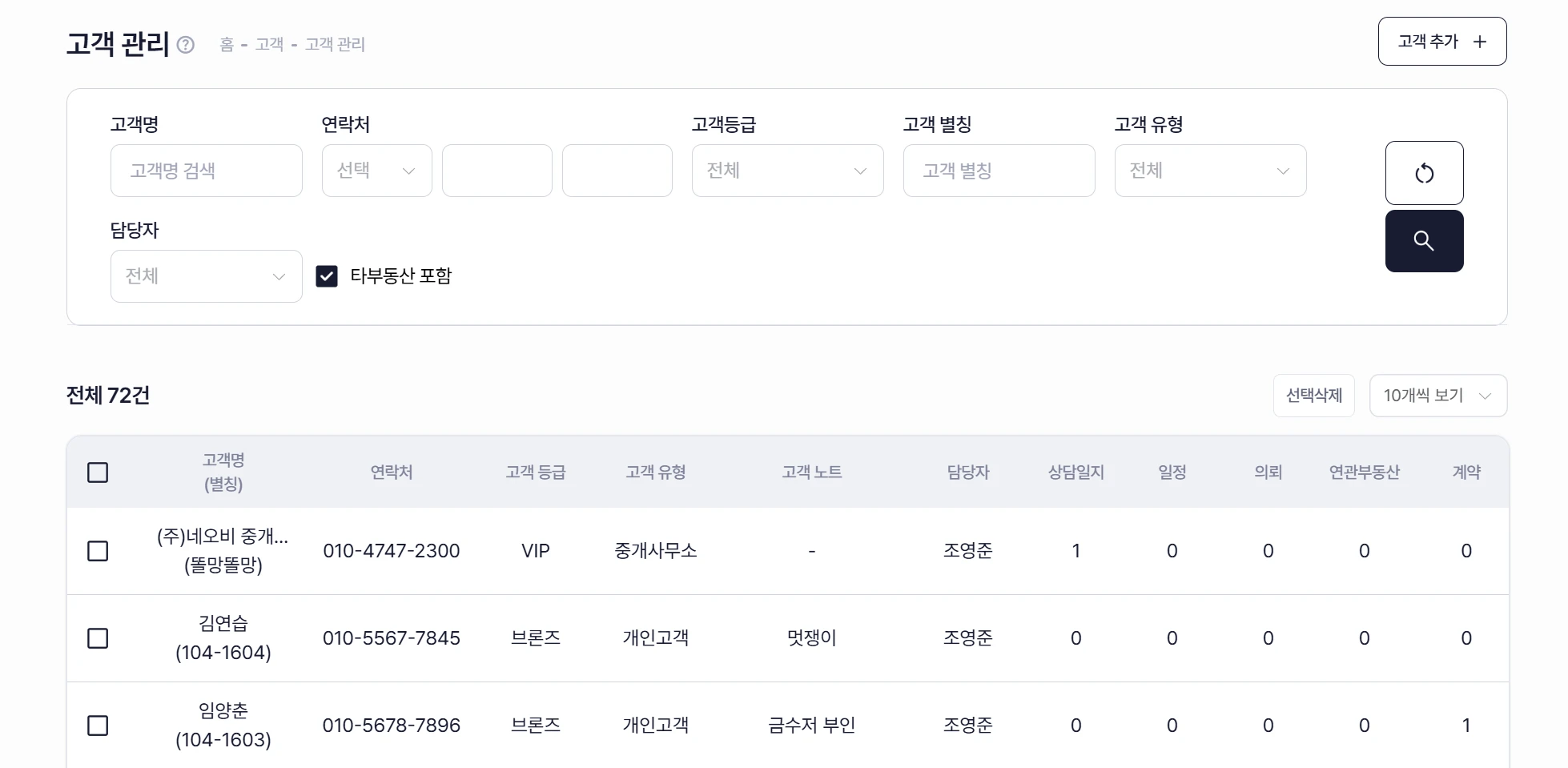
Task: Open customer 김연습 (104-1604) name
Action: click(x=223, y=624)
